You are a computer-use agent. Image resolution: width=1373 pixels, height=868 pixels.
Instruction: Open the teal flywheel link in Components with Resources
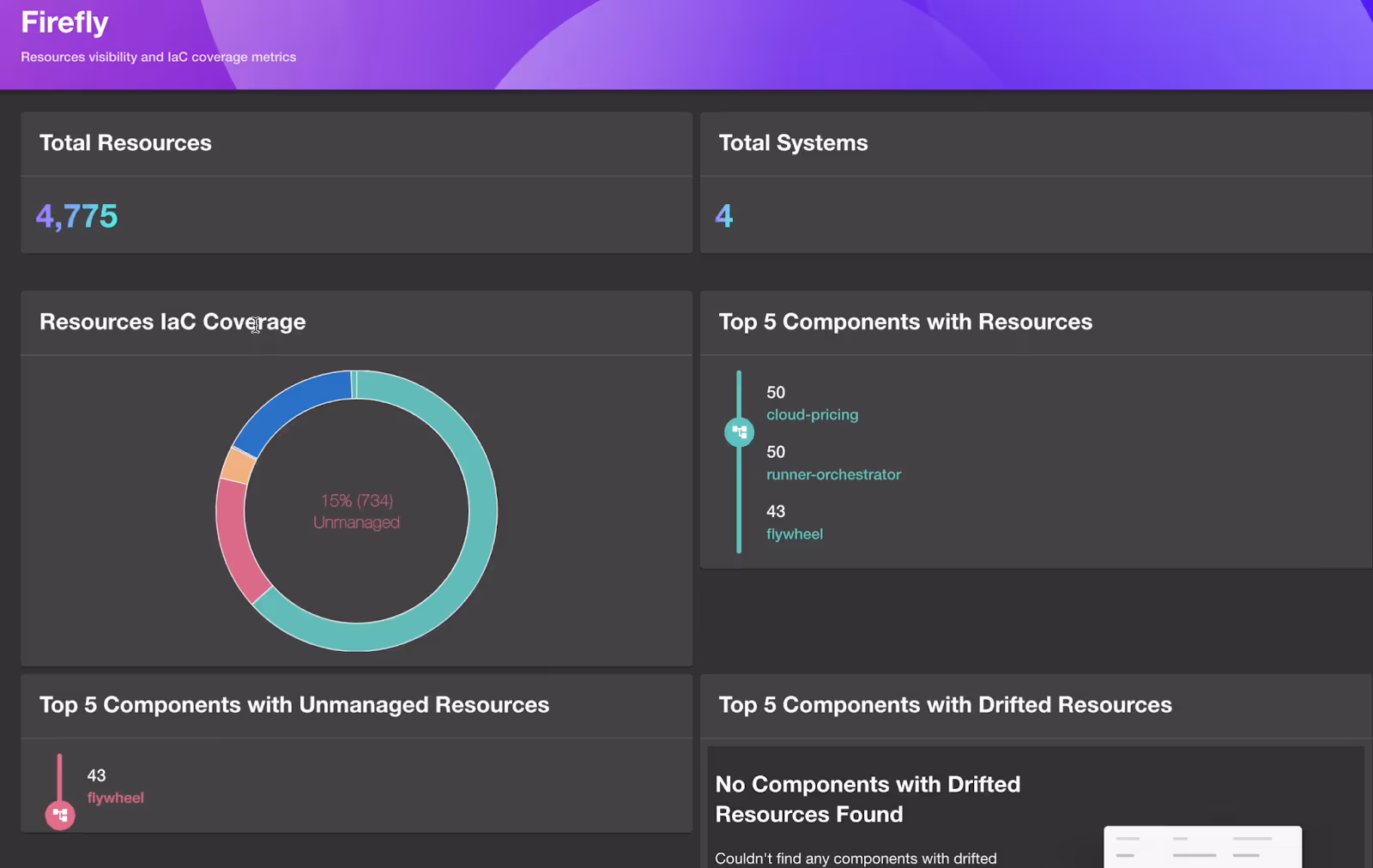[x=795, y=533]
